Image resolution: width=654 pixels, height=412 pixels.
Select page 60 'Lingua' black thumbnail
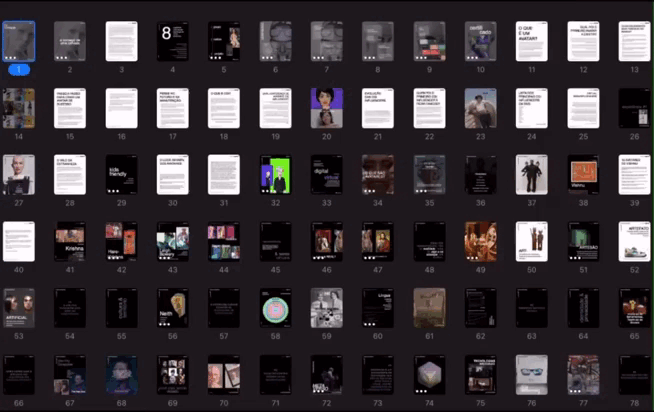[378, 308]
